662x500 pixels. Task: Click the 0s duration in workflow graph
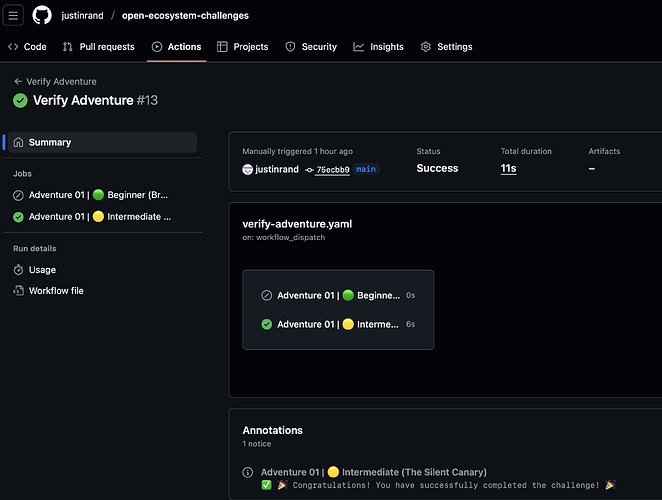(x=410, y=296)
